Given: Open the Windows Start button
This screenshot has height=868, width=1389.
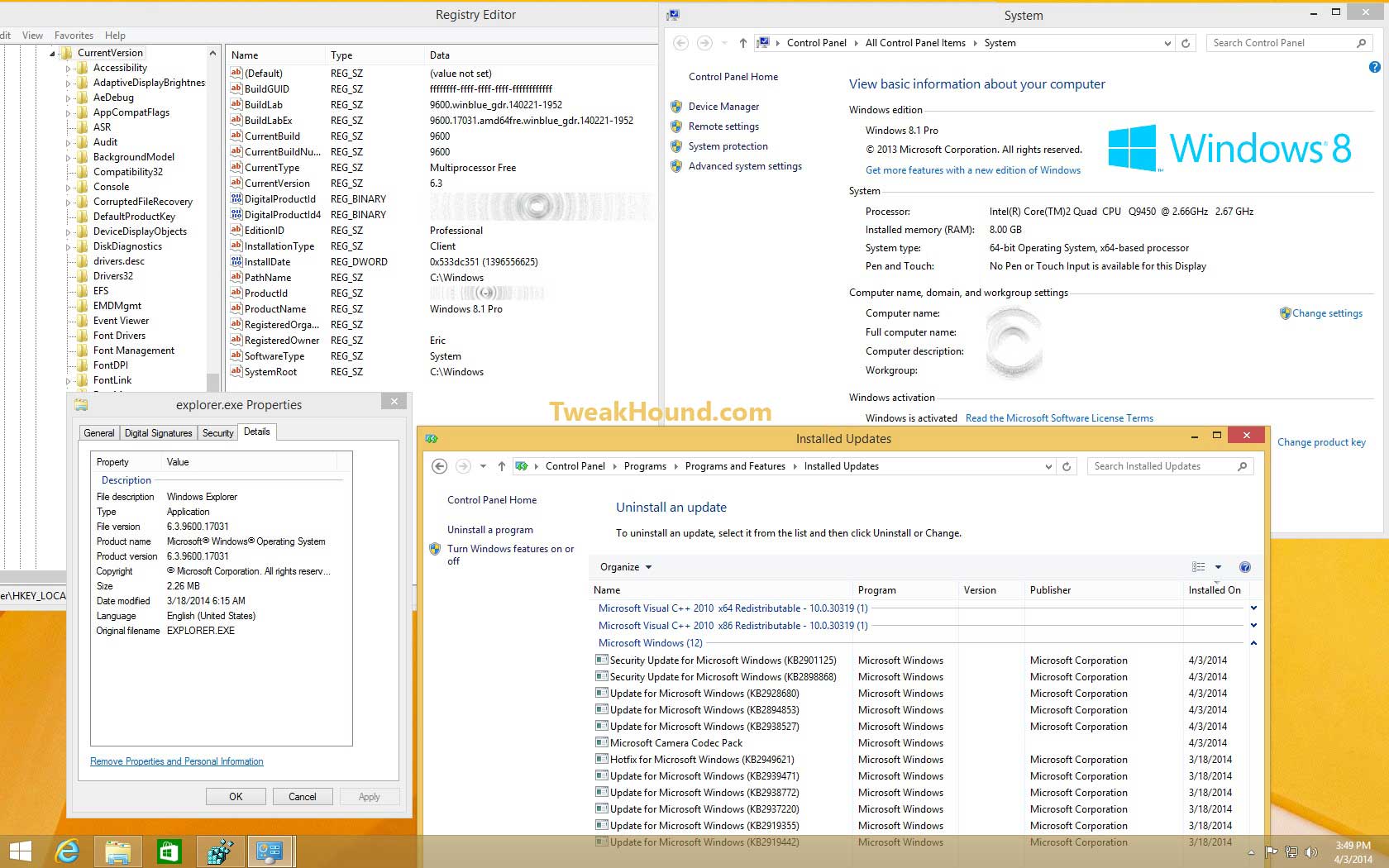Looking at the screenshot, I should [20, 851].
